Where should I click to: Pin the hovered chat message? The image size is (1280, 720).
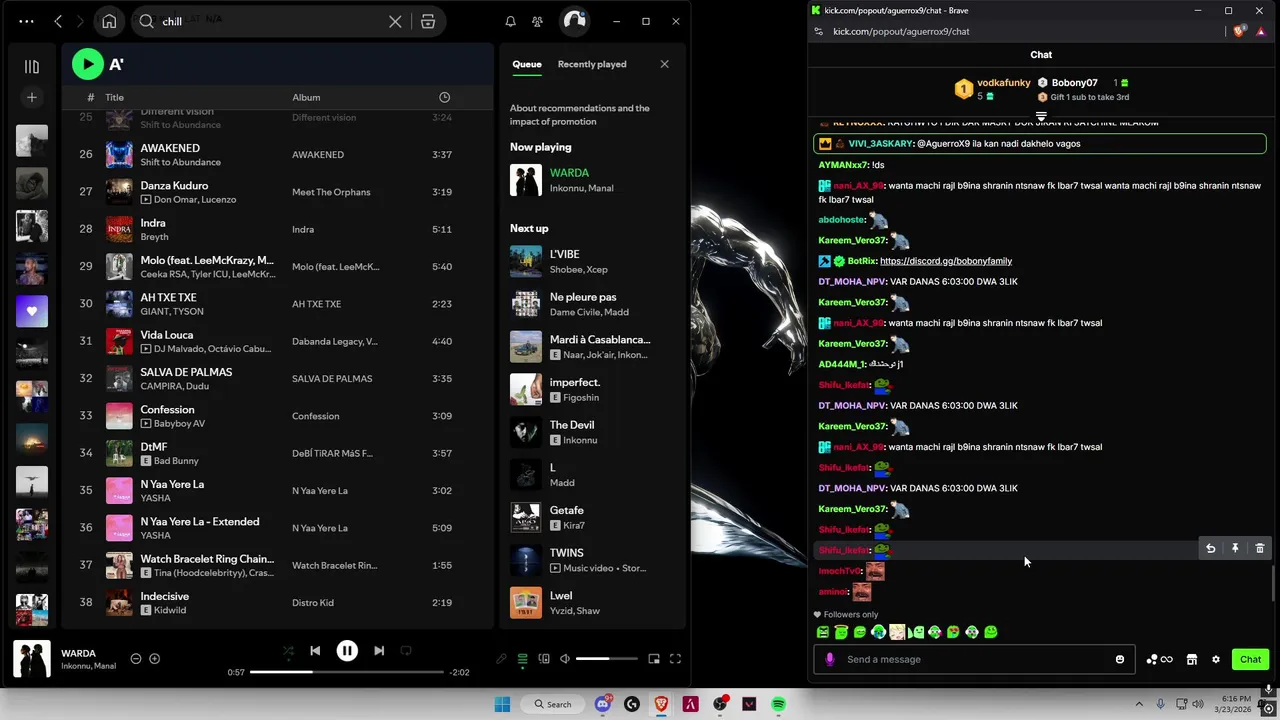tap(1235, 548)
